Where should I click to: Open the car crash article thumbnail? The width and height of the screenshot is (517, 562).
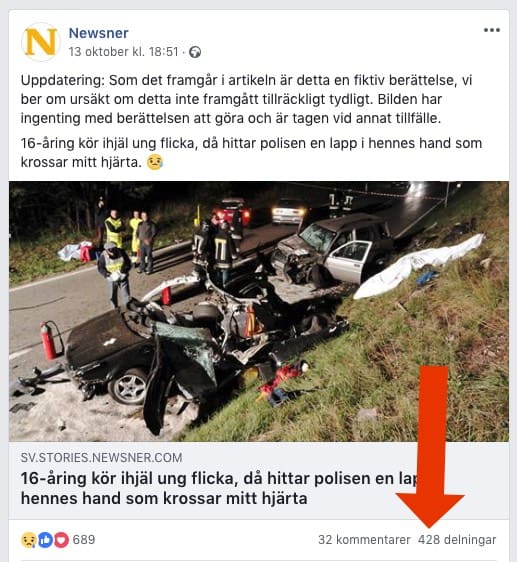pyautogui.click(x=258, y=311)
